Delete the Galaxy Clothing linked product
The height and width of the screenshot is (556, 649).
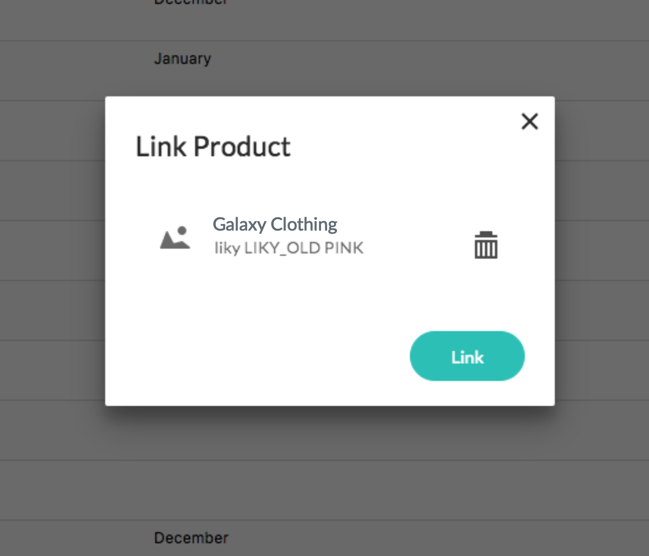coord(486,245)
